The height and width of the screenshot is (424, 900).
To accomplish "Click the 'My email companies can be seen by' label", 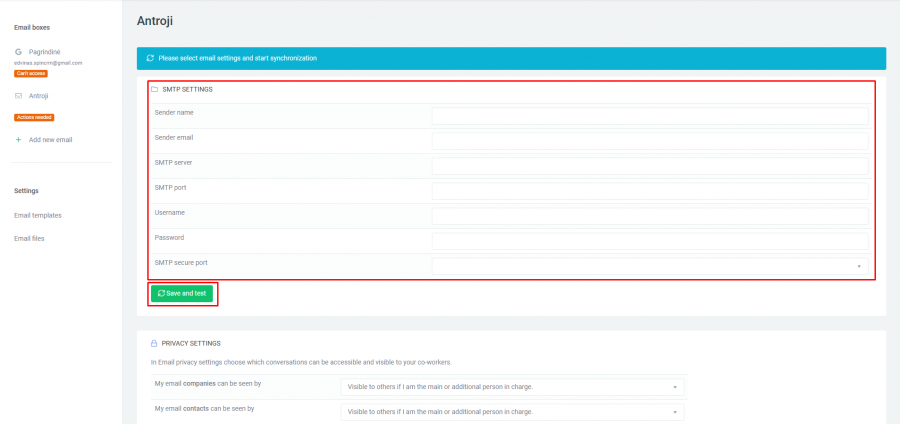I will (208, 383).
